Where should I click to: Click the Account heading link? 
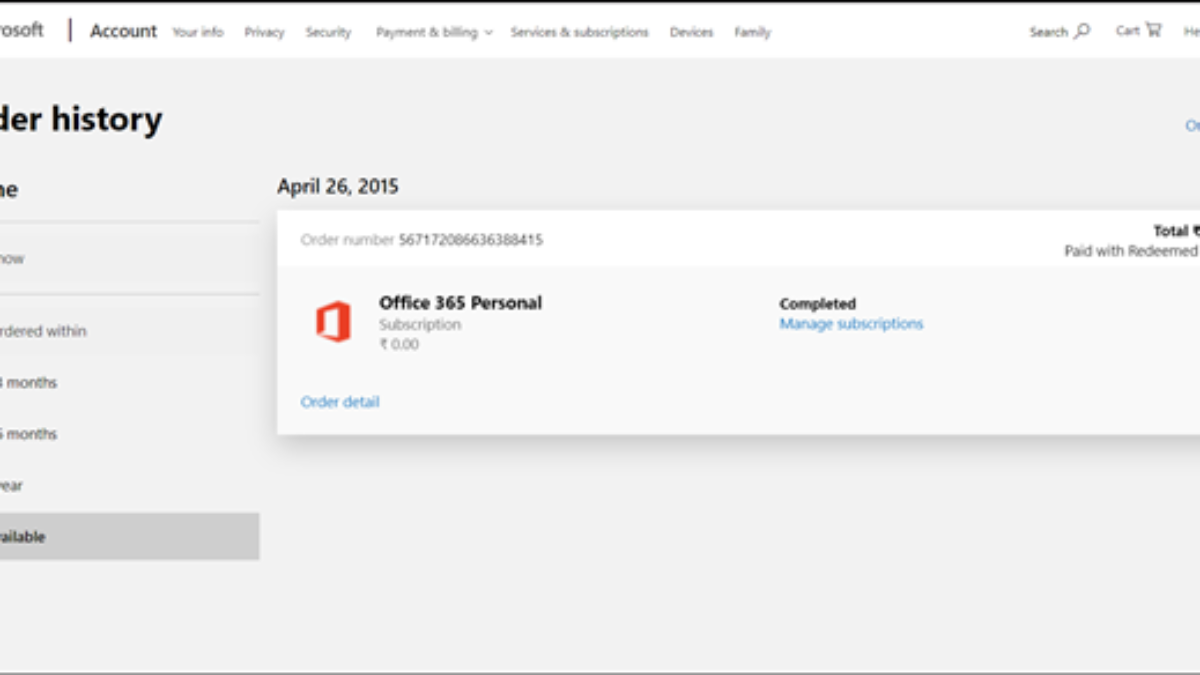click(x=123, y=31)
